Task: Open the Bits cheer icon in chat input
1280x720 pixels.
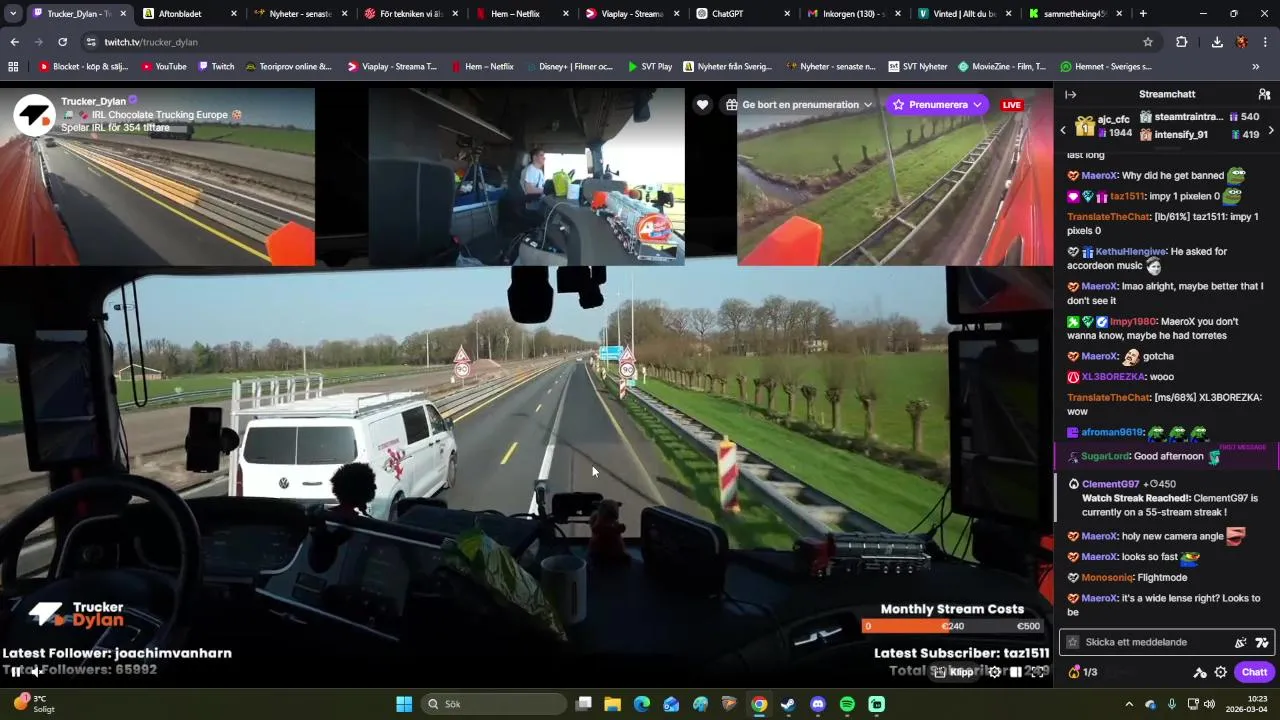Action: (x=1241, y=642)
